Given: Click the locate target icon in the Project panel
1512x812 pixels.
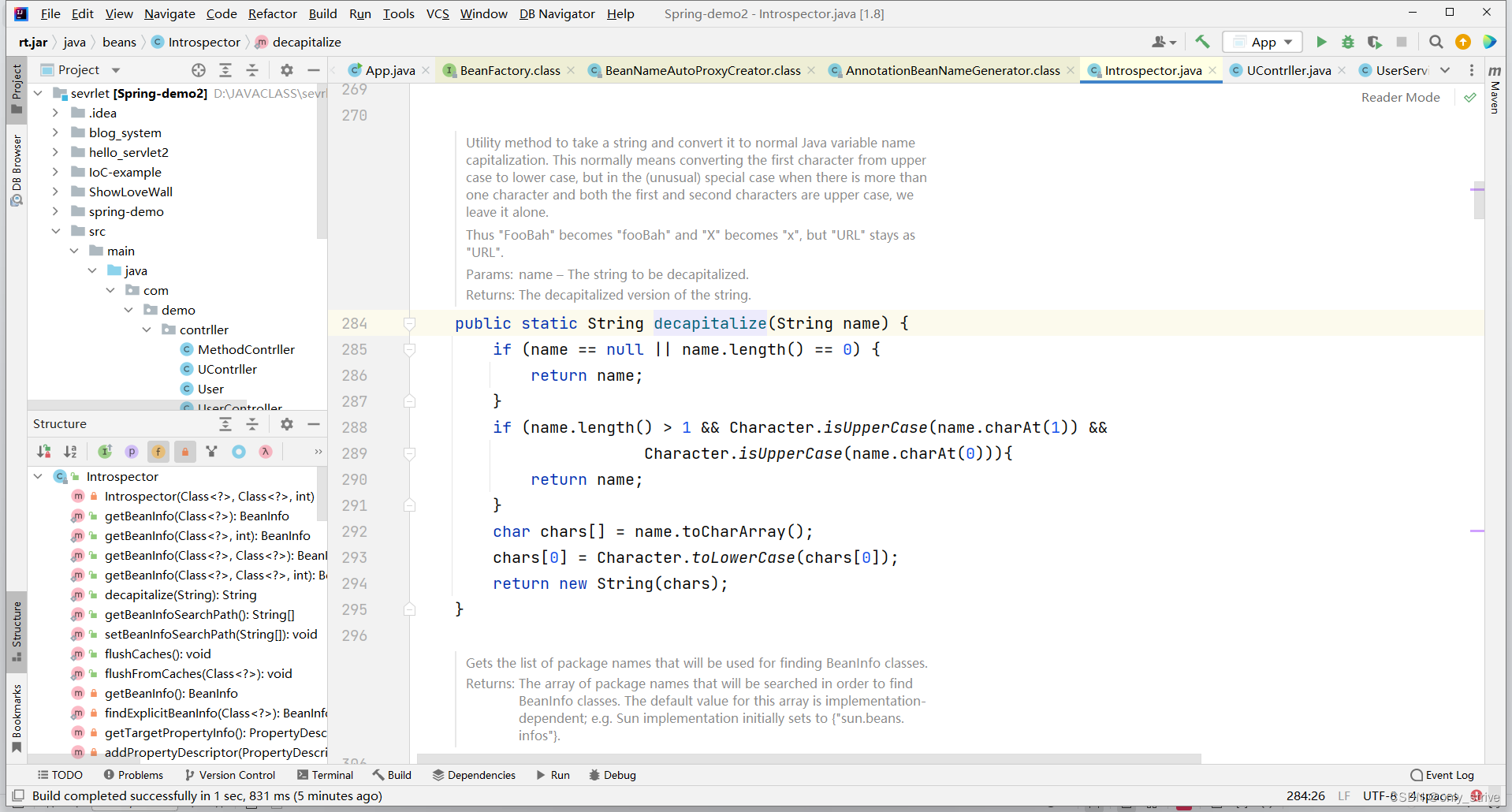Looking at the screenshot, I should 199,70.
